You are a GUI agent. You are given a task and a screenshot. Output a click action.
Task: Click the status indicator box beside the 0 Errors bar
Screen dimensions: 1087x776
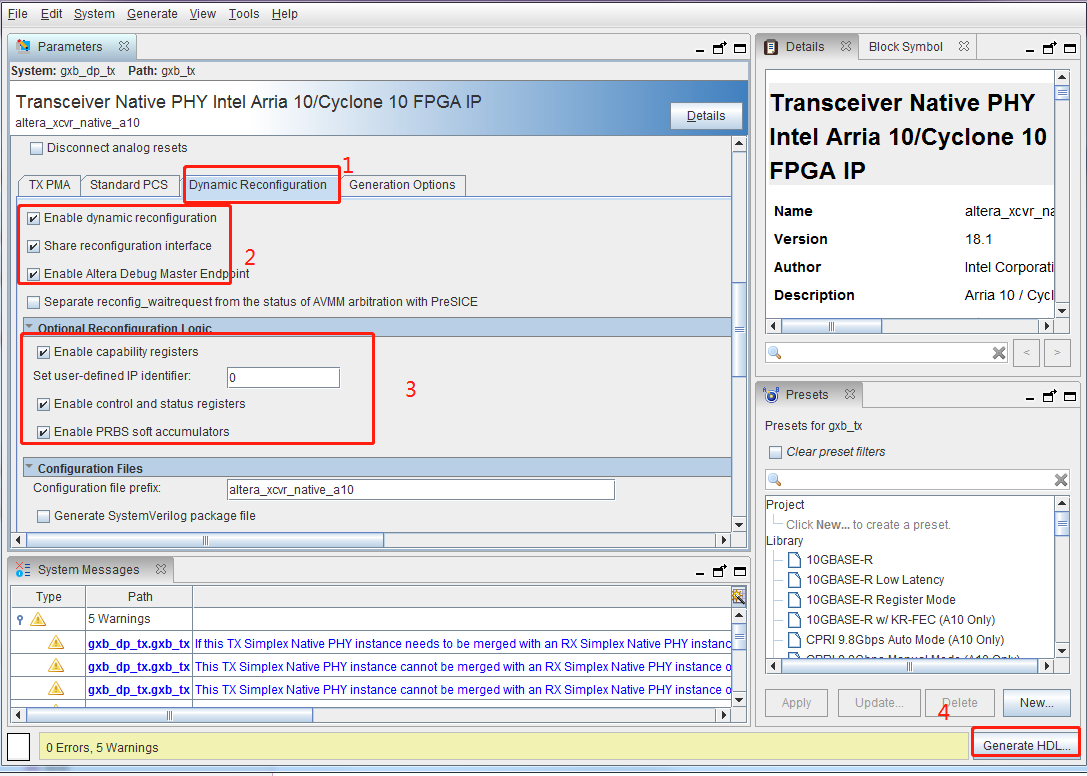[18, 747]
